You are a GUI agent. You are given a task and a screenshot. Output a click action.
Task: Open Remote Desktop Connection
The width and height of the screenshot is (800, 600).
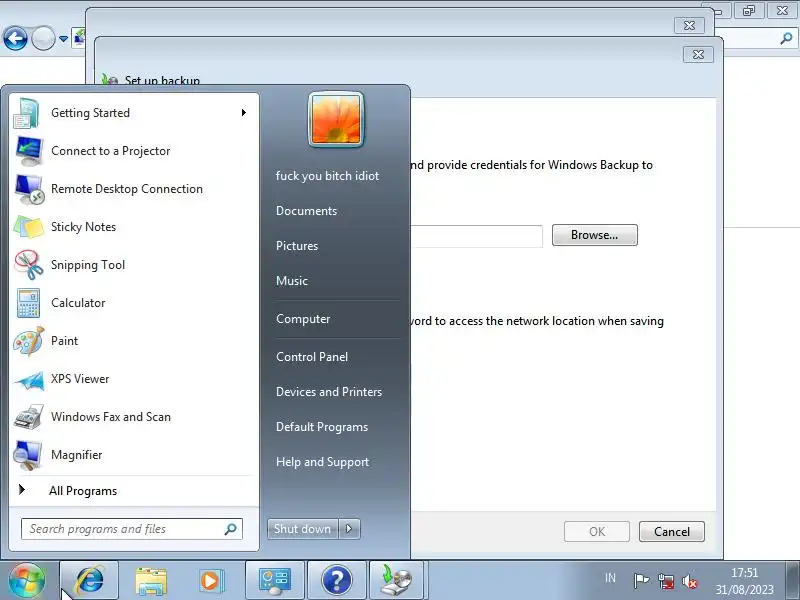[134, 189]
